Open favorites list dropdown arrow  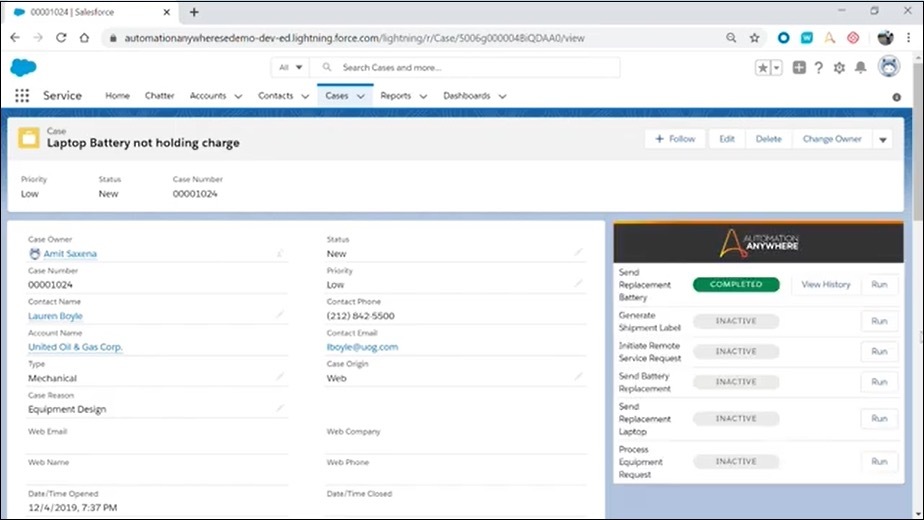(777, 68)
